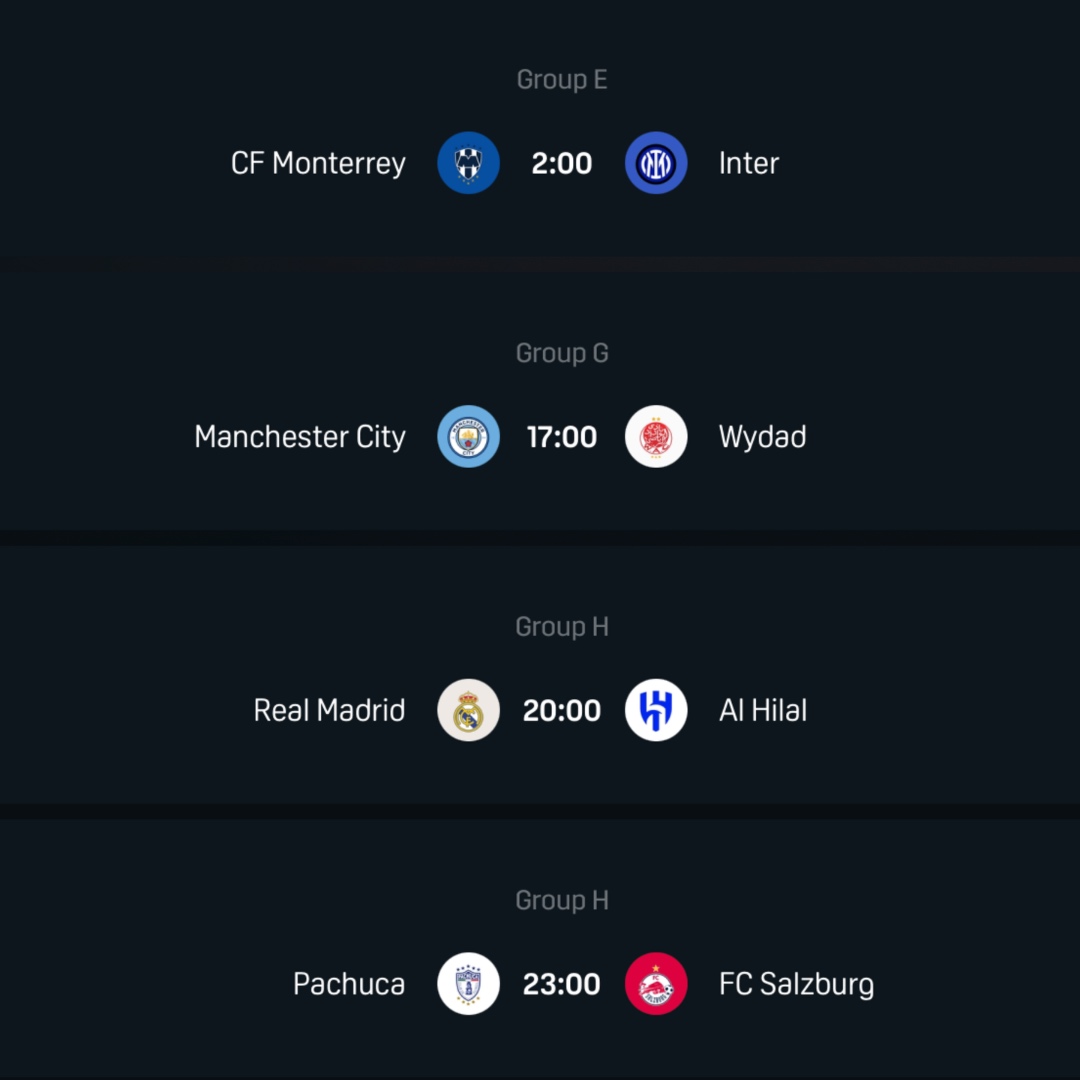Click the FC Salzburg team name
Viewport: 1080px width, 1080px height.
pos(795,984)
